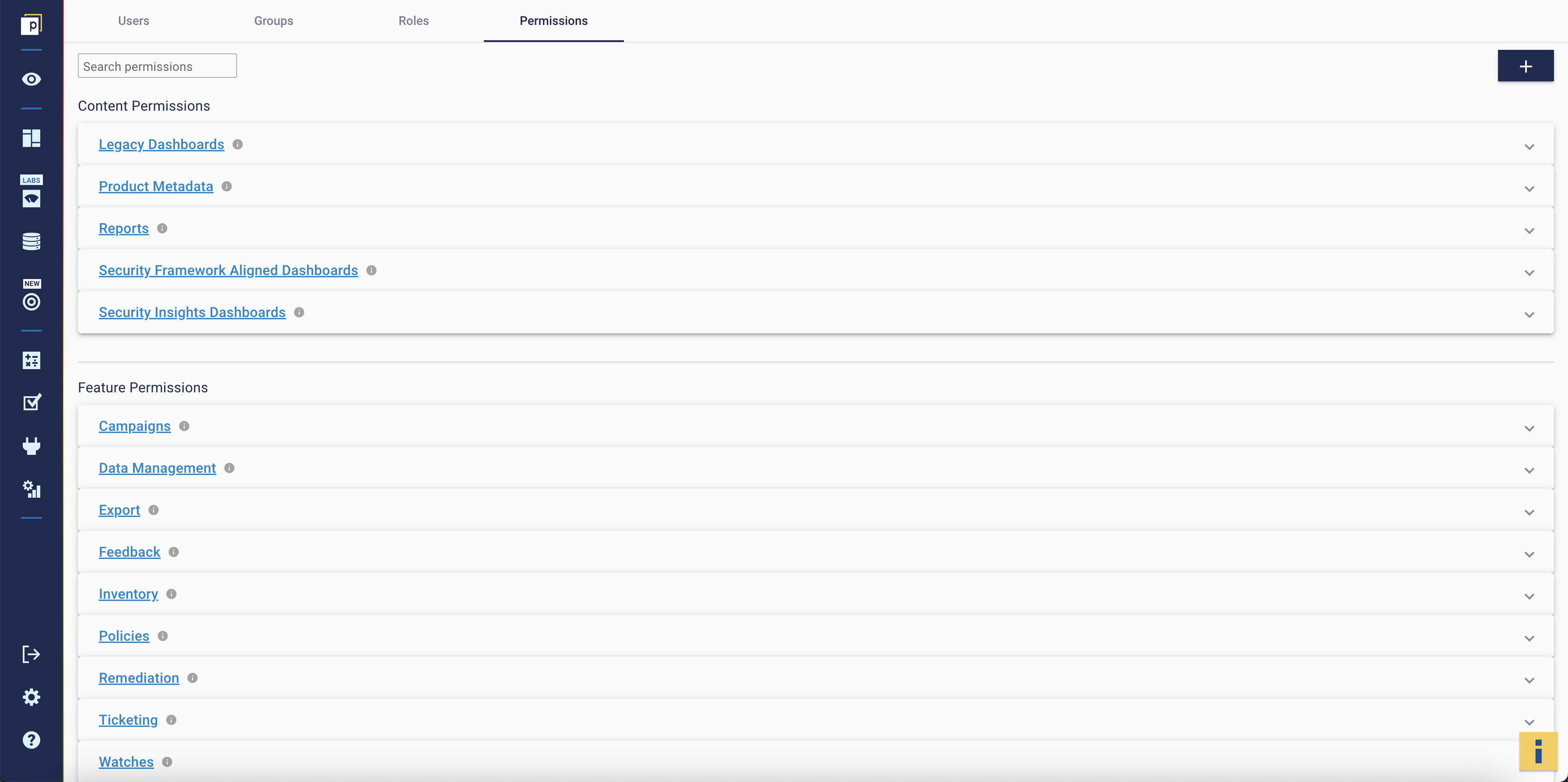Expand Security Framework Aligned Dashboards chevron
The height and width of the screenshot is (782, 1568).
coord(1529,272)
